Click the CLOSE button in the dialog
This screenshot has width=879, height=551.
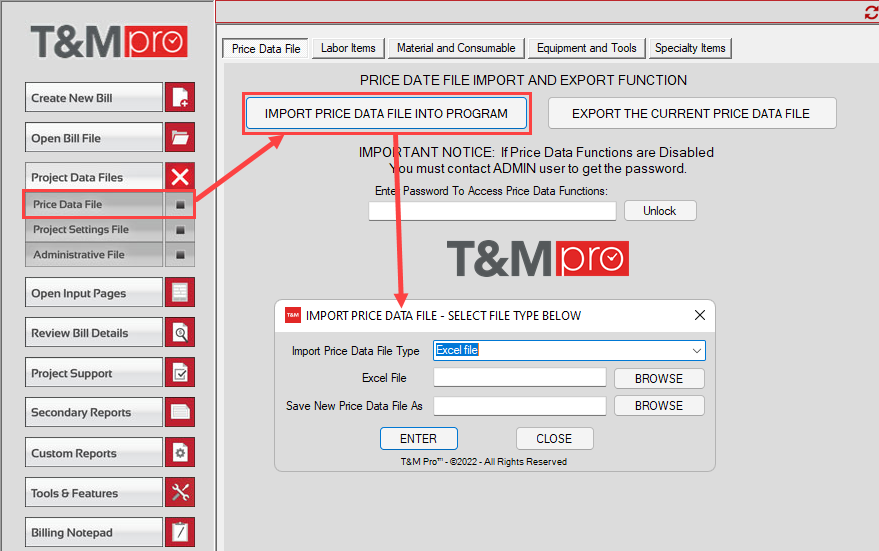pos(554,438)
